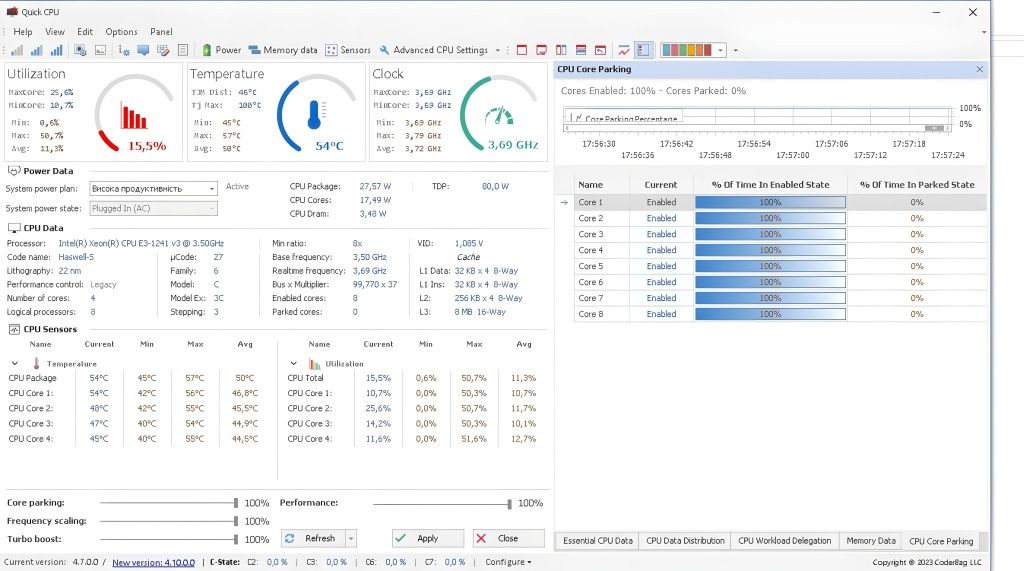The height and width of the screenshot is (571, 1024).
Task: Open the Help menu
Action: point(23,31)
